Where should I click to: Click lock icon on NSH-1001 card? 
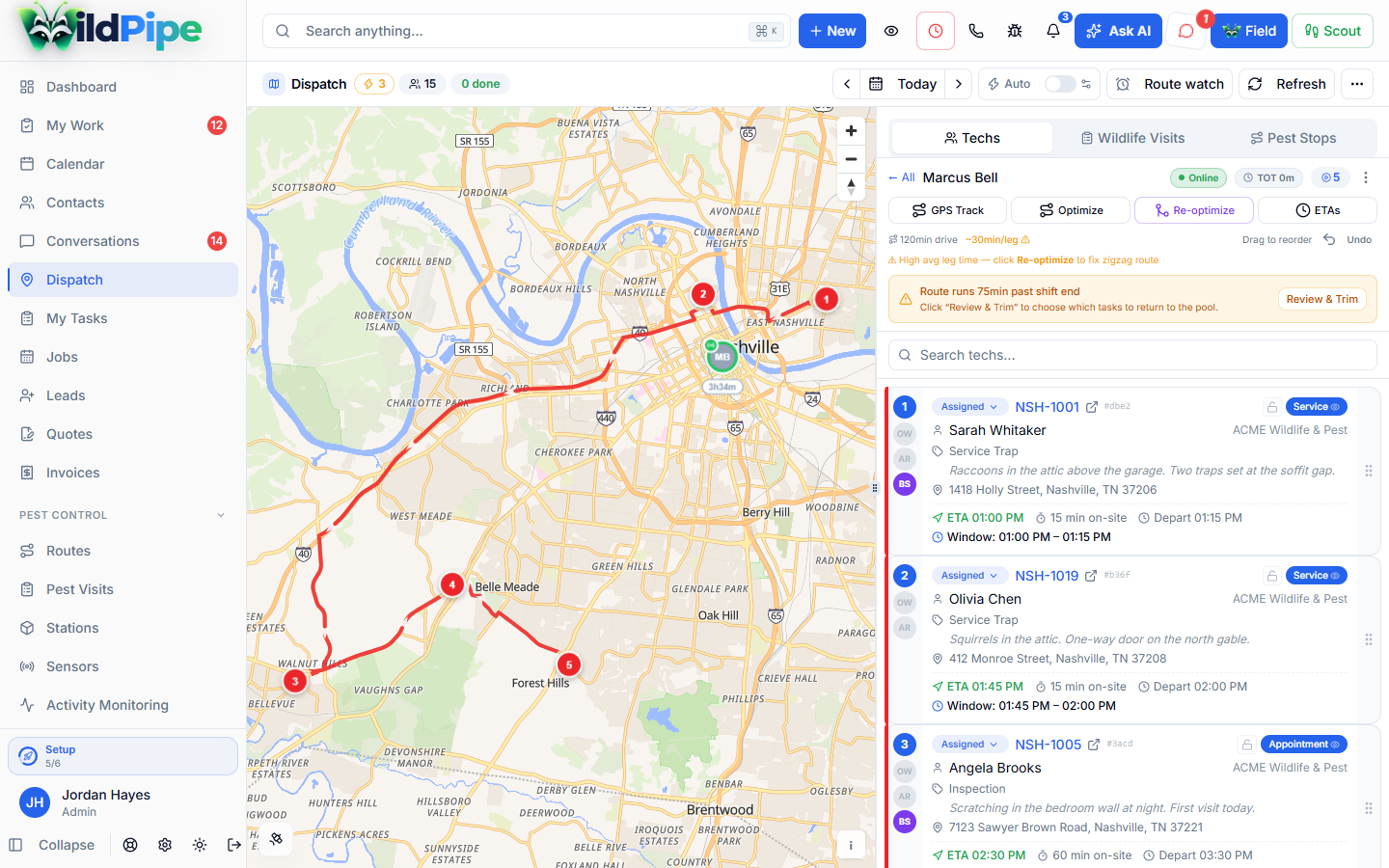1272,407
